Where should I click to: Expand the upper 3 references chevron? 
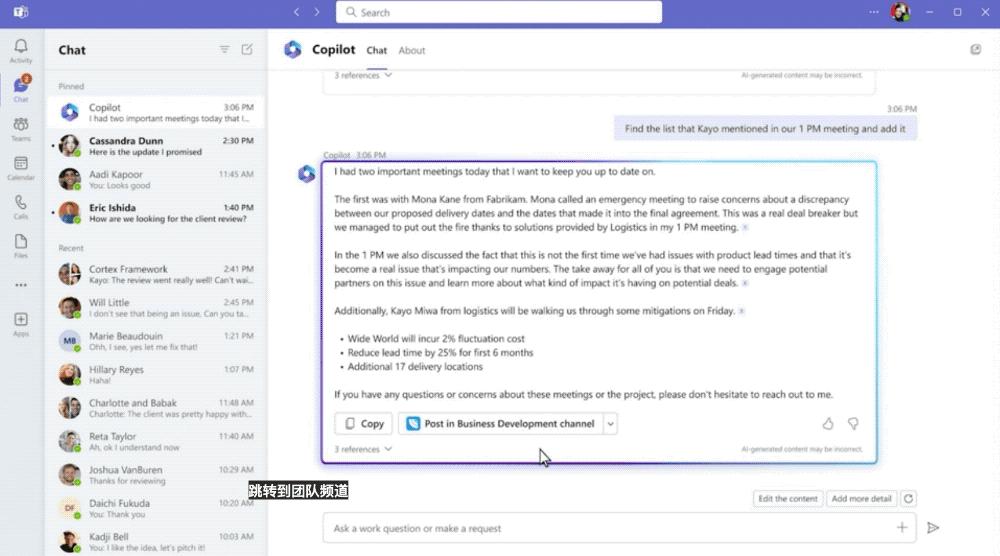point(388,75)
